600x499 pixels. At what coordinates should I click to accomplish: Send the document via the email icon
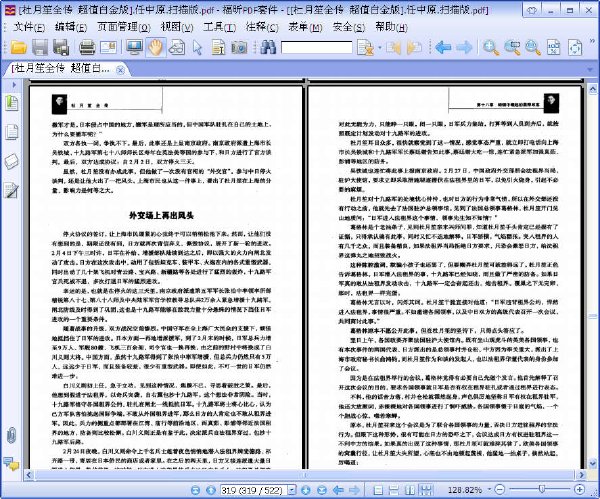coord(109,47)
